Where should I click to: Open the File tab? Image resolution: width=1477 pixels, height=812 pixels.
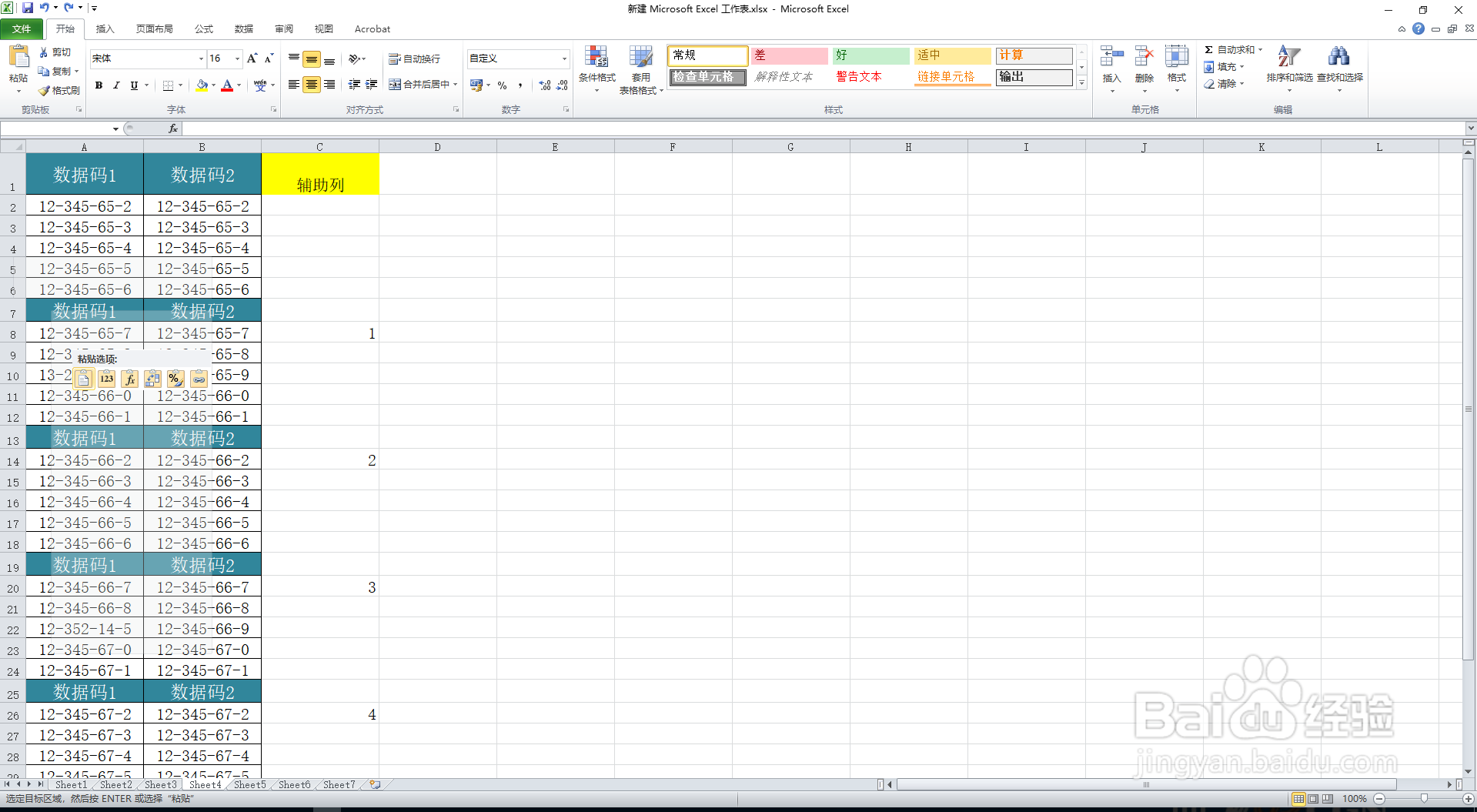click(x=22, y=29)
